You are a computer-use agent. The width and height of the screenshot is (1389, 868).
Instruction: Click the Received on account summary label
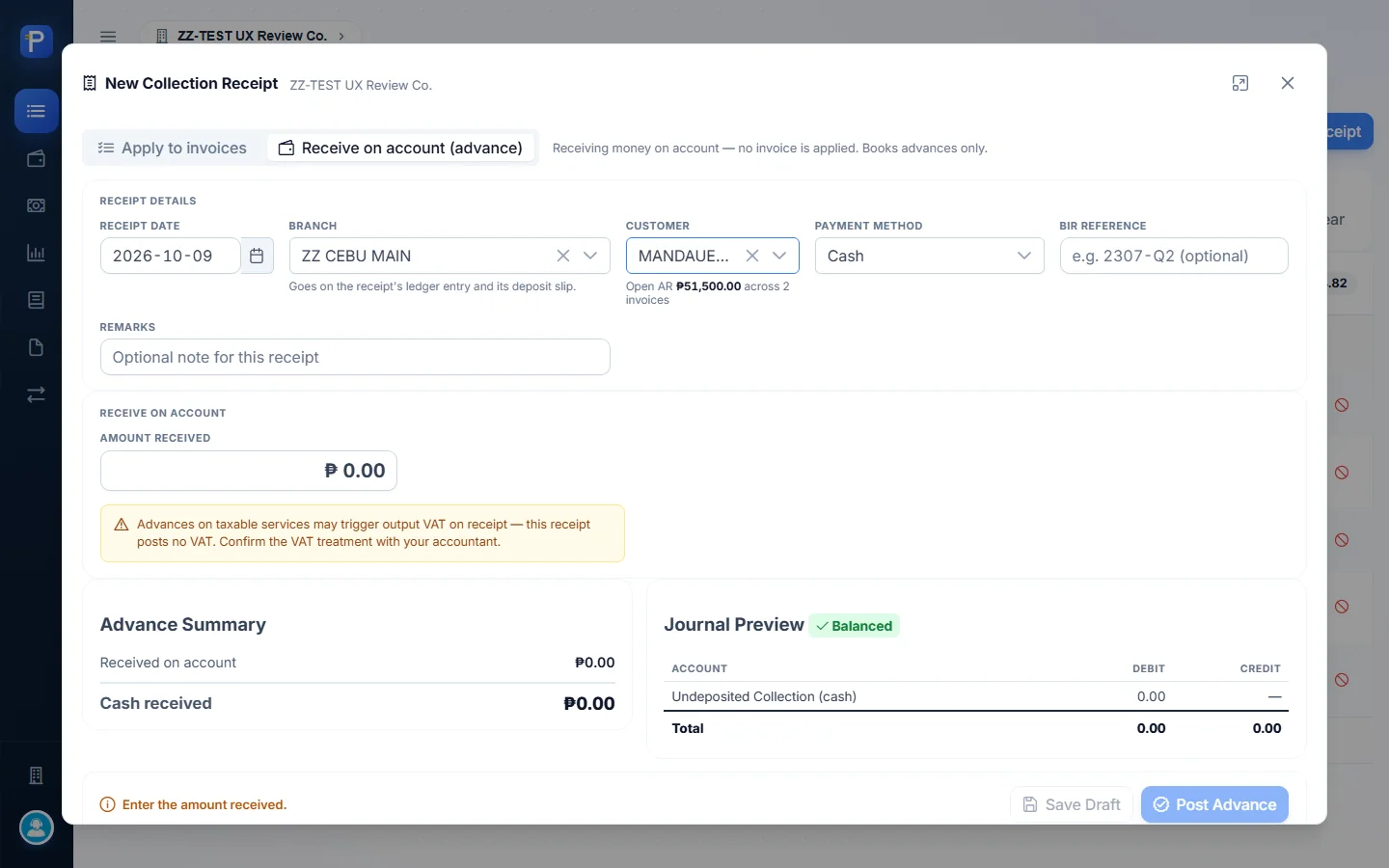pos(168,663)
